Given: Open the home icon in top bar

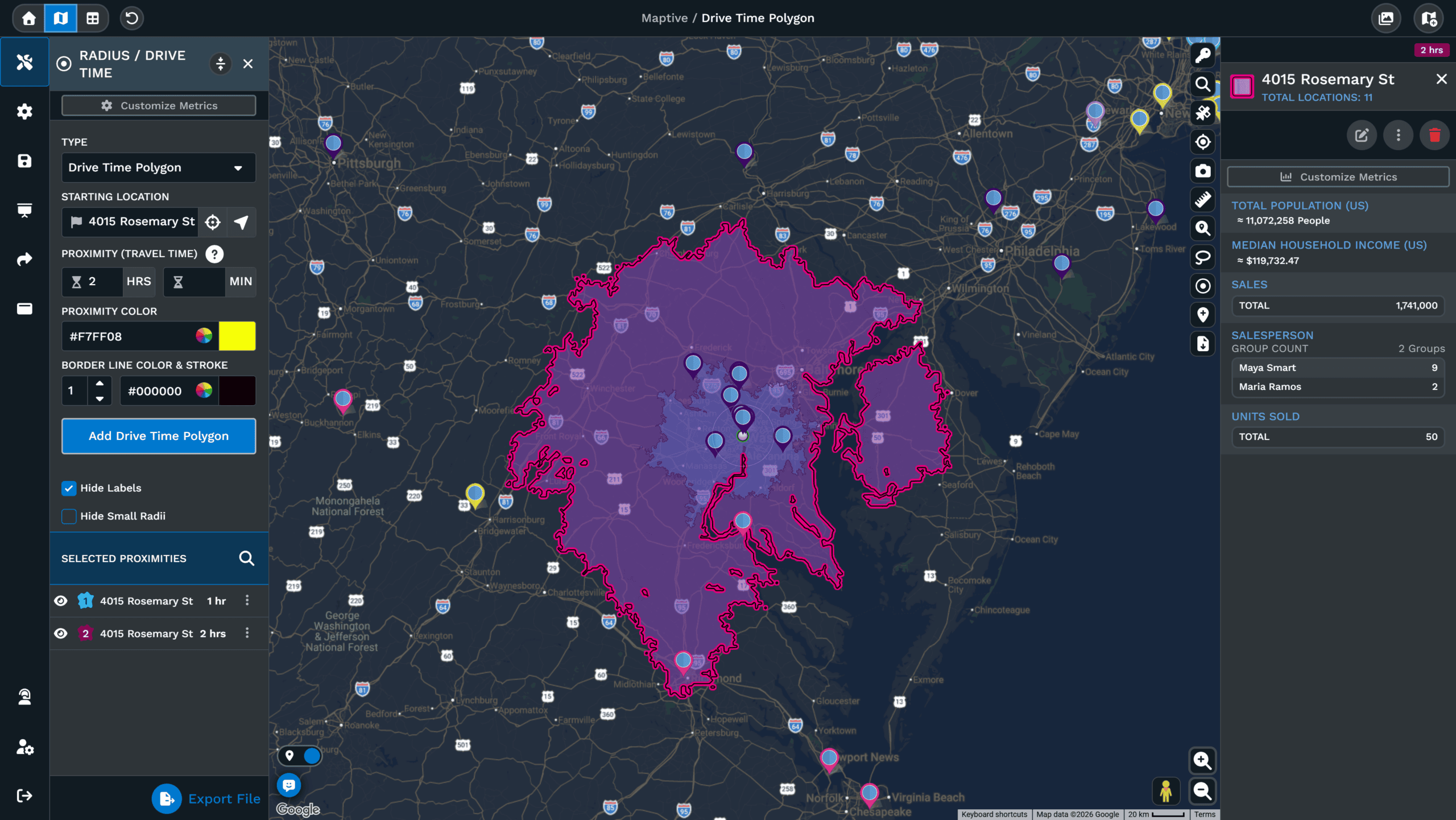Looking at the screenshot, I should pos(28,18).
